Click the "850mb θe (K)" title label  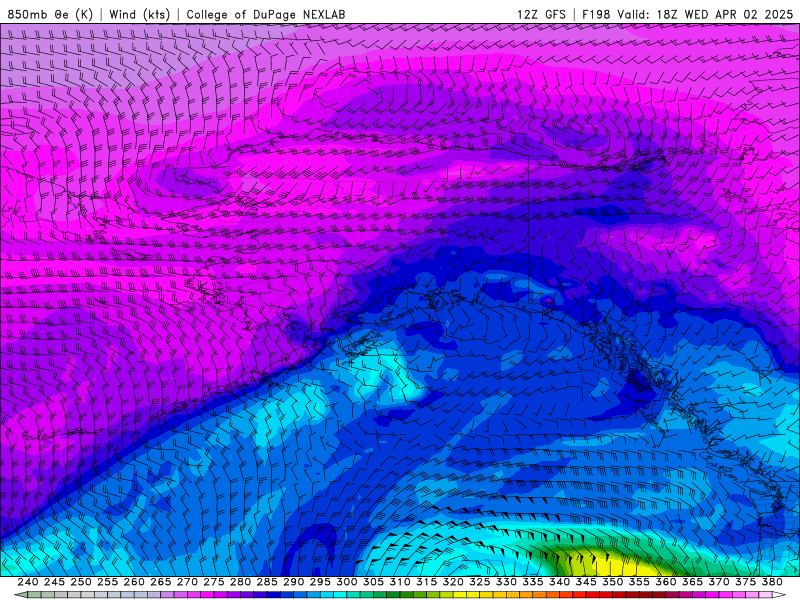(x=50, y=14)
